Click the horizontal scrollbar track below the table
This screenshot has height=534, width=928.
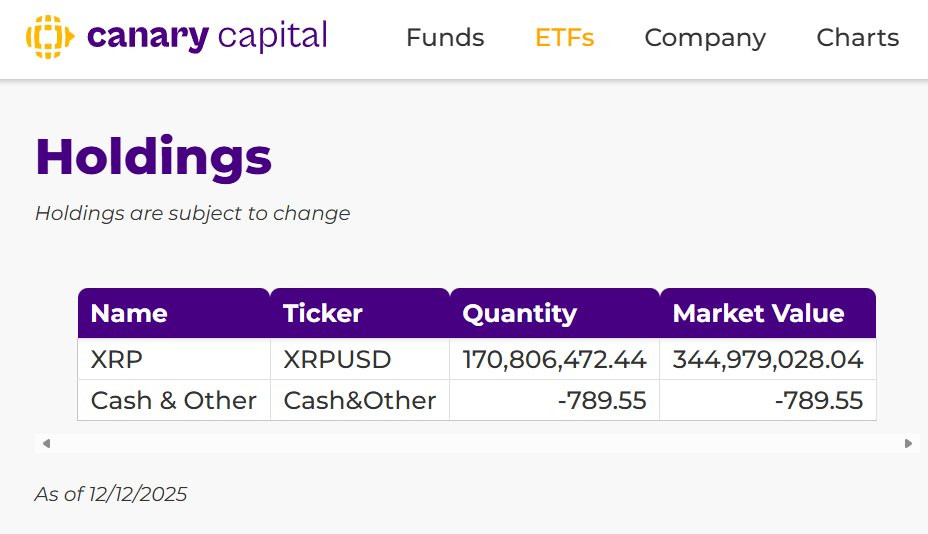click(x=476, y=443)
